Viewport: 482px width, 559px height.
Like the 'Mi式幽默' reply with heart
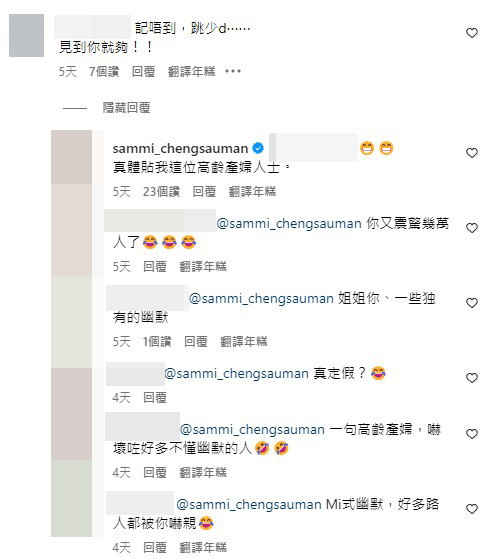[472, 509]
